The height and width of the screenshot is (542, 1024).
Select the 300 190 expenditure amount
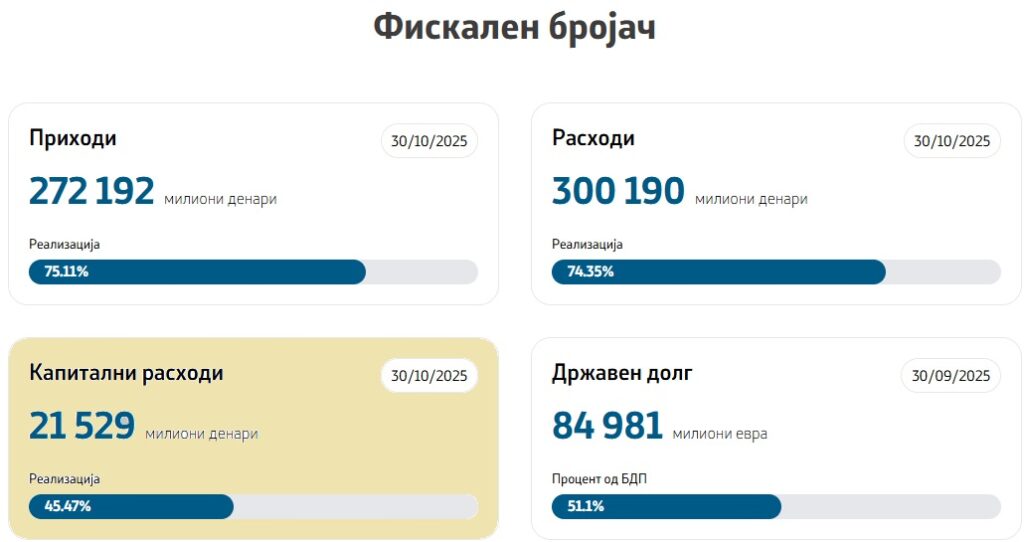[618, 191]
